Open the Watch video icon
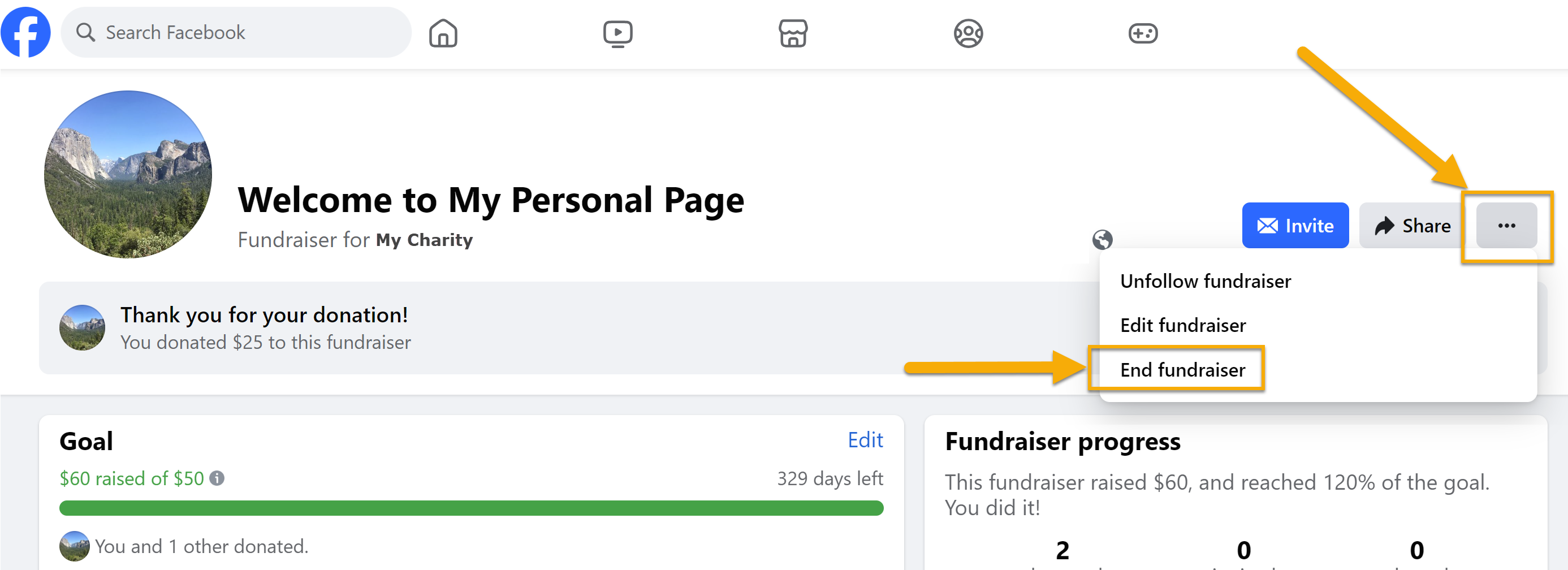This screenshot has width=1568, height=570. (x=617, y=33)
